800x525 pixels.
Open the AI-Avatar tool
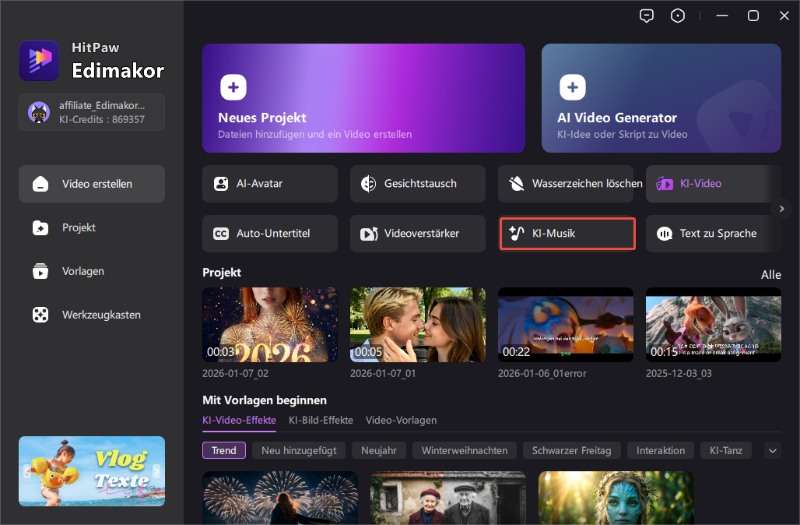coord(269,184)
